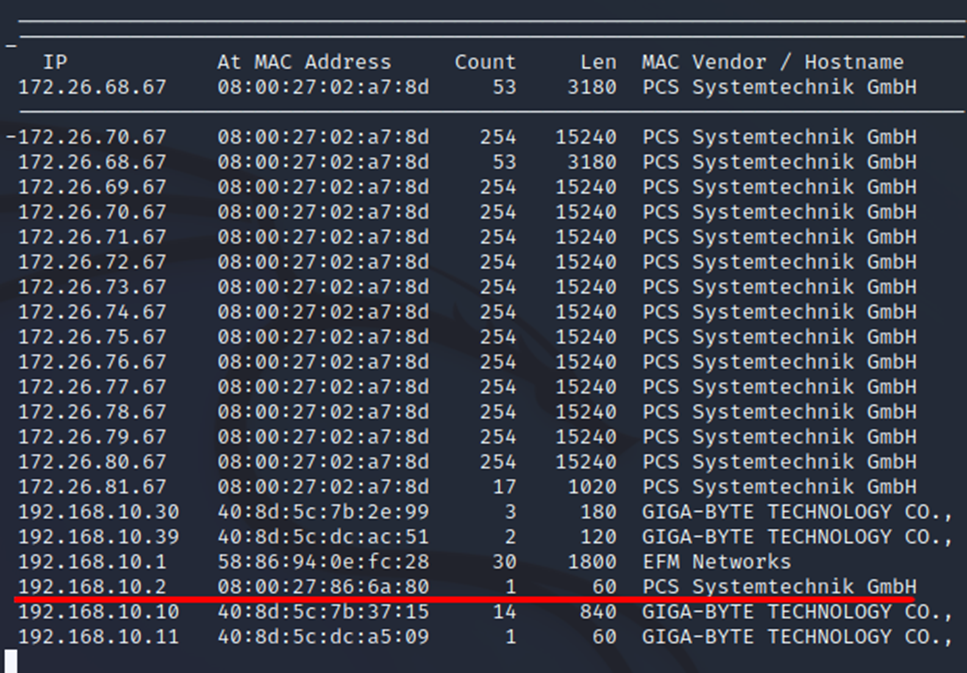Click length value 840
Viewport: 967px width, 673px height.
(x=598, y=612)
